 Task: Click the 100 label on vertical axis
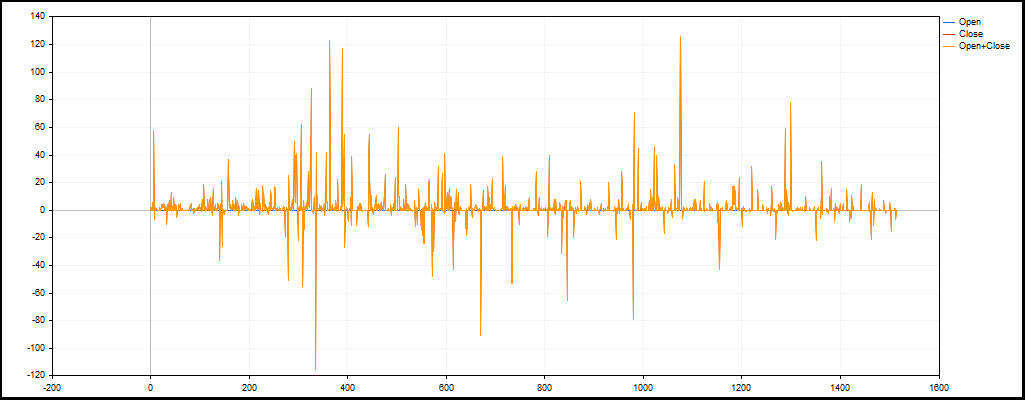37,72
